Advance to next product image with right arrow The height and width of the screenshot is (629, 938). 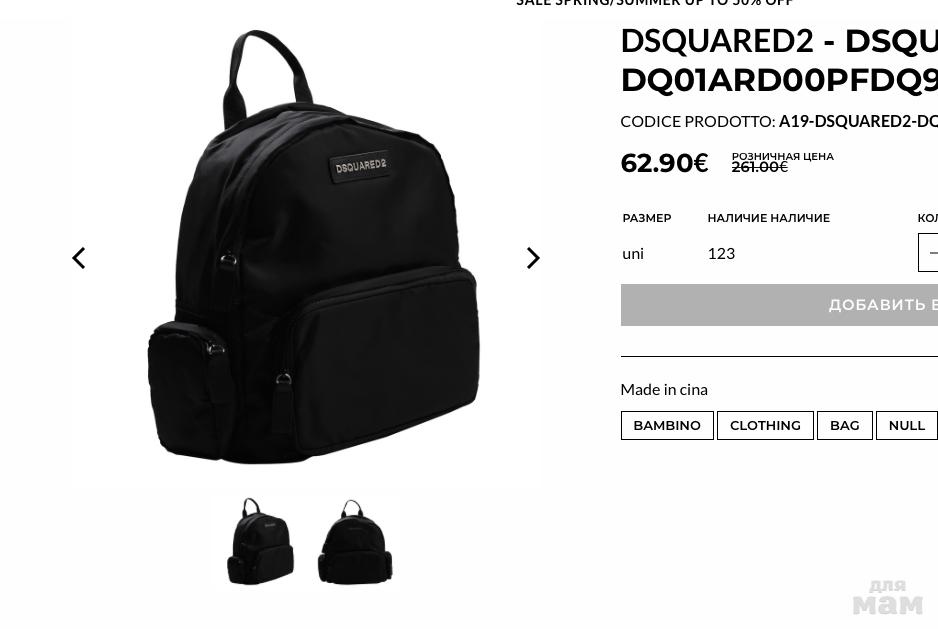click(x=532, y=258)
